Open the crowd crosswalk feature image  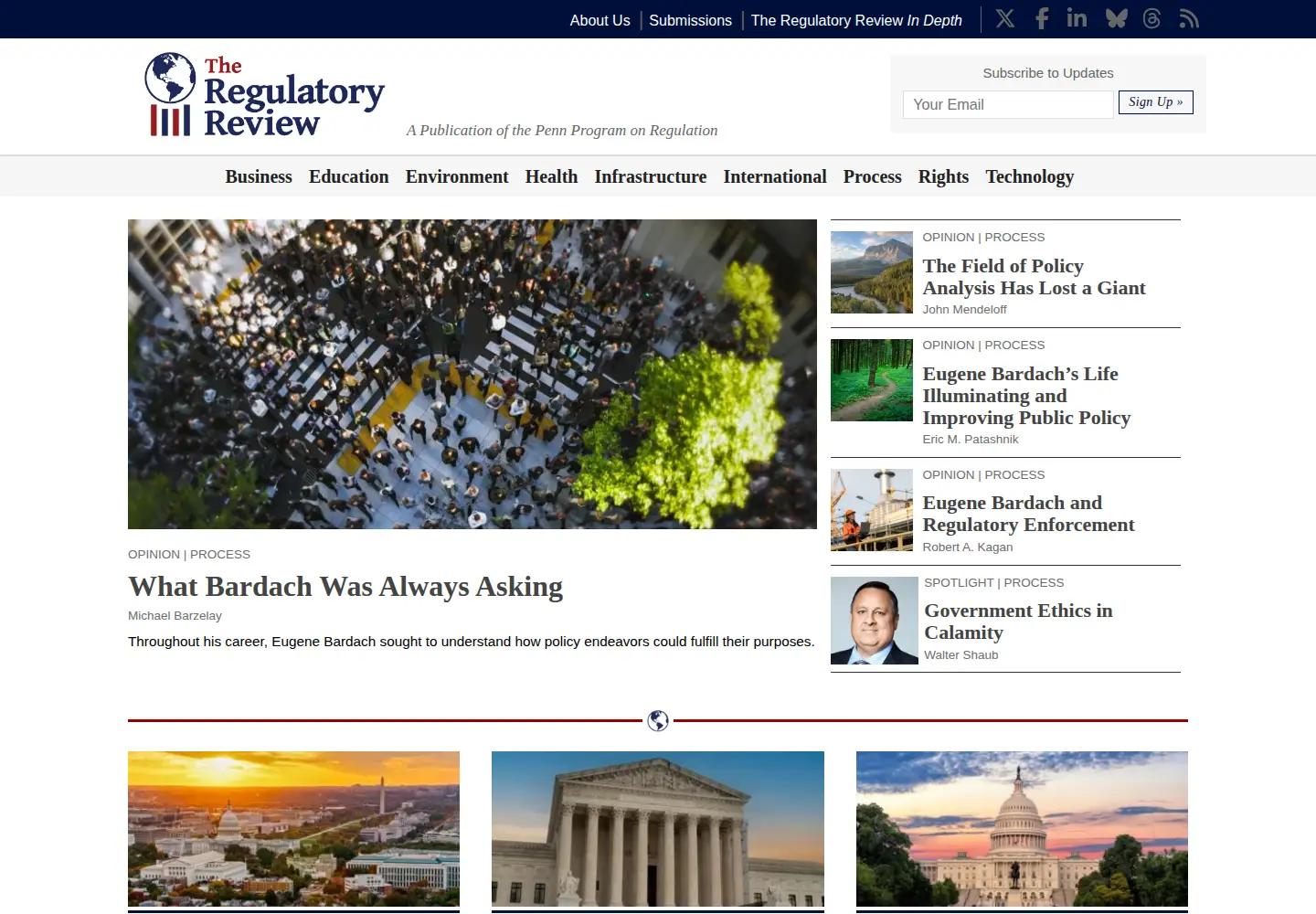coord(472,374)
